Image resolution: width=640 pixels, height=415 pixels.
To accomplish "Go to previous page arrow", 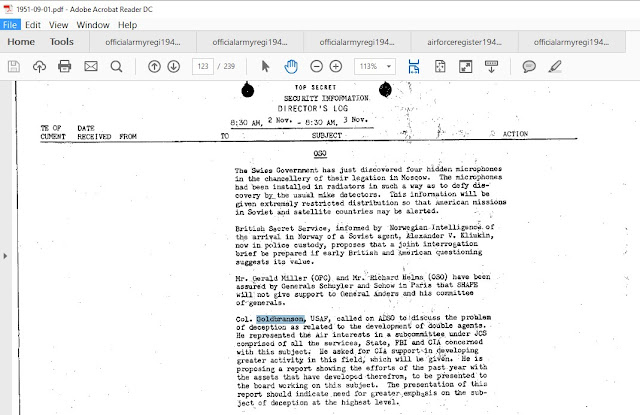I will pos(154,66).
